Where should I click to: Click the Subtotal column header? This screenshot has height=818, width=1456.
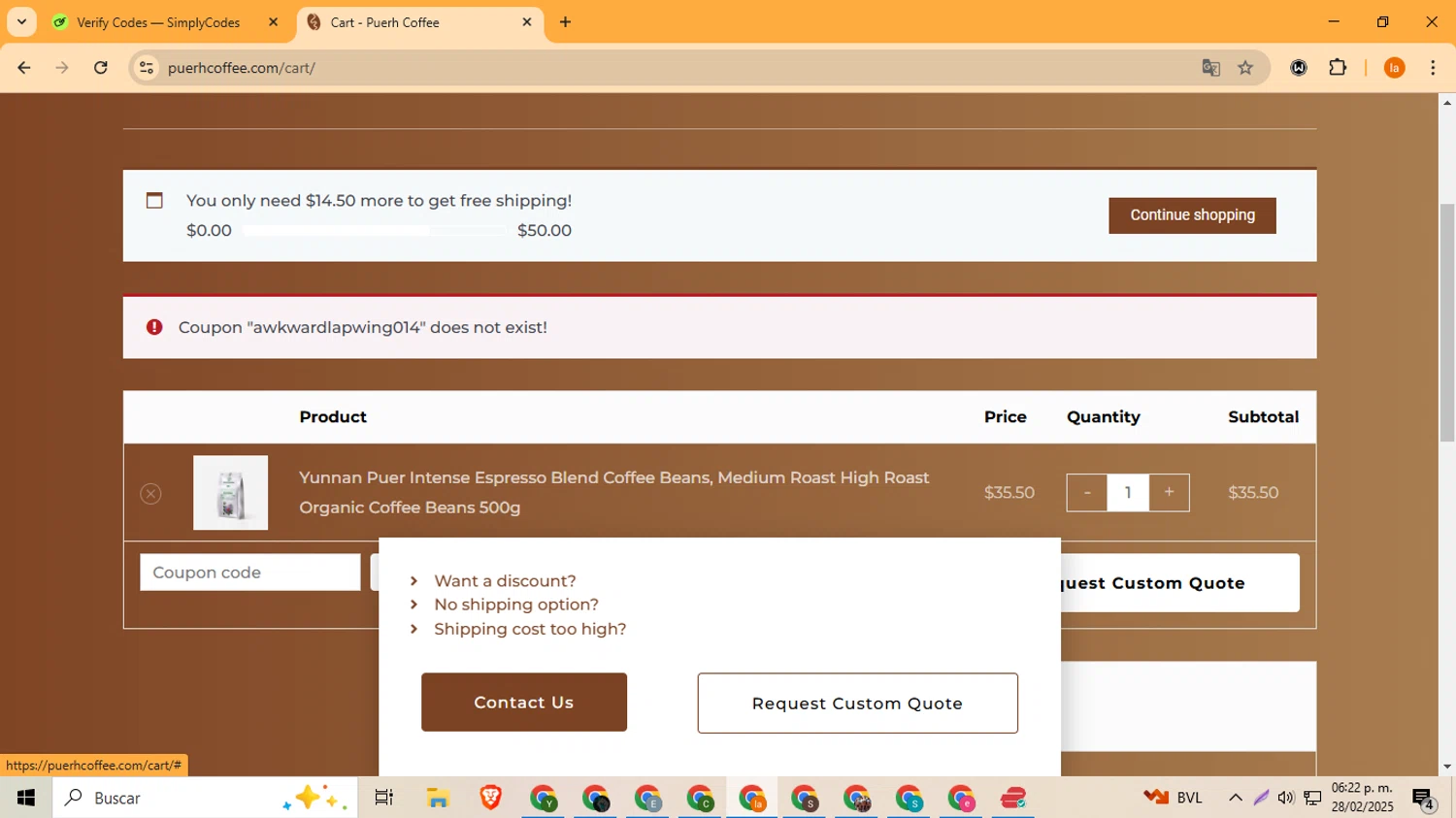click(x=1263, y=417)
